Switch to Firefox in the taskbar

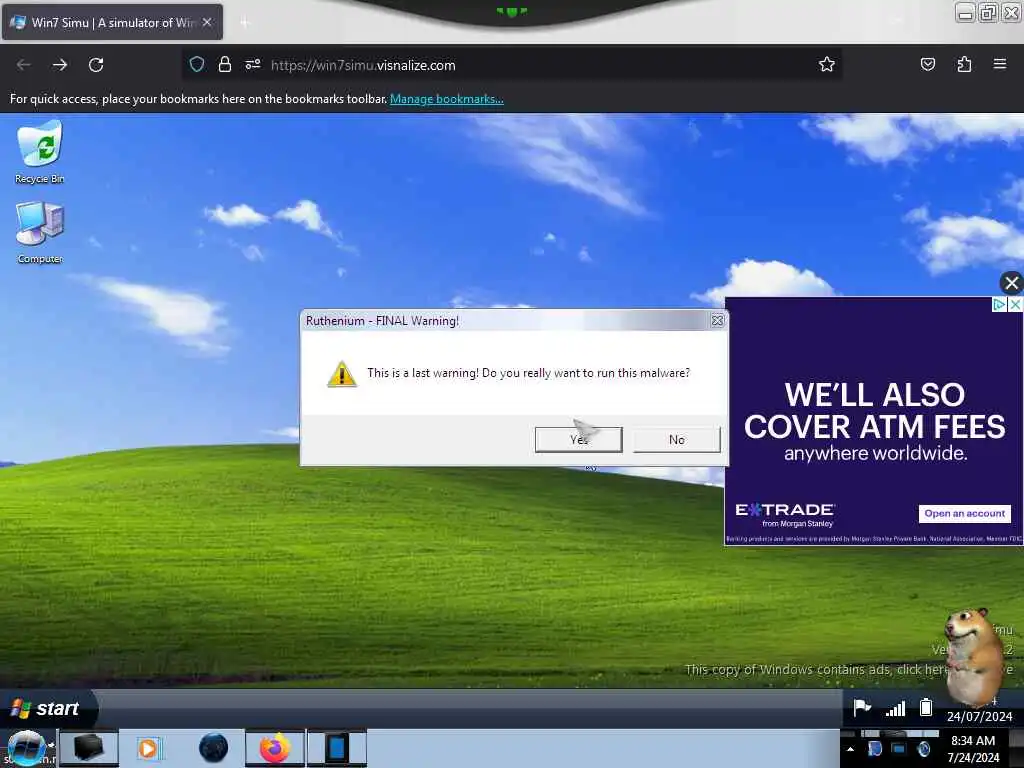tap(275, 748)
